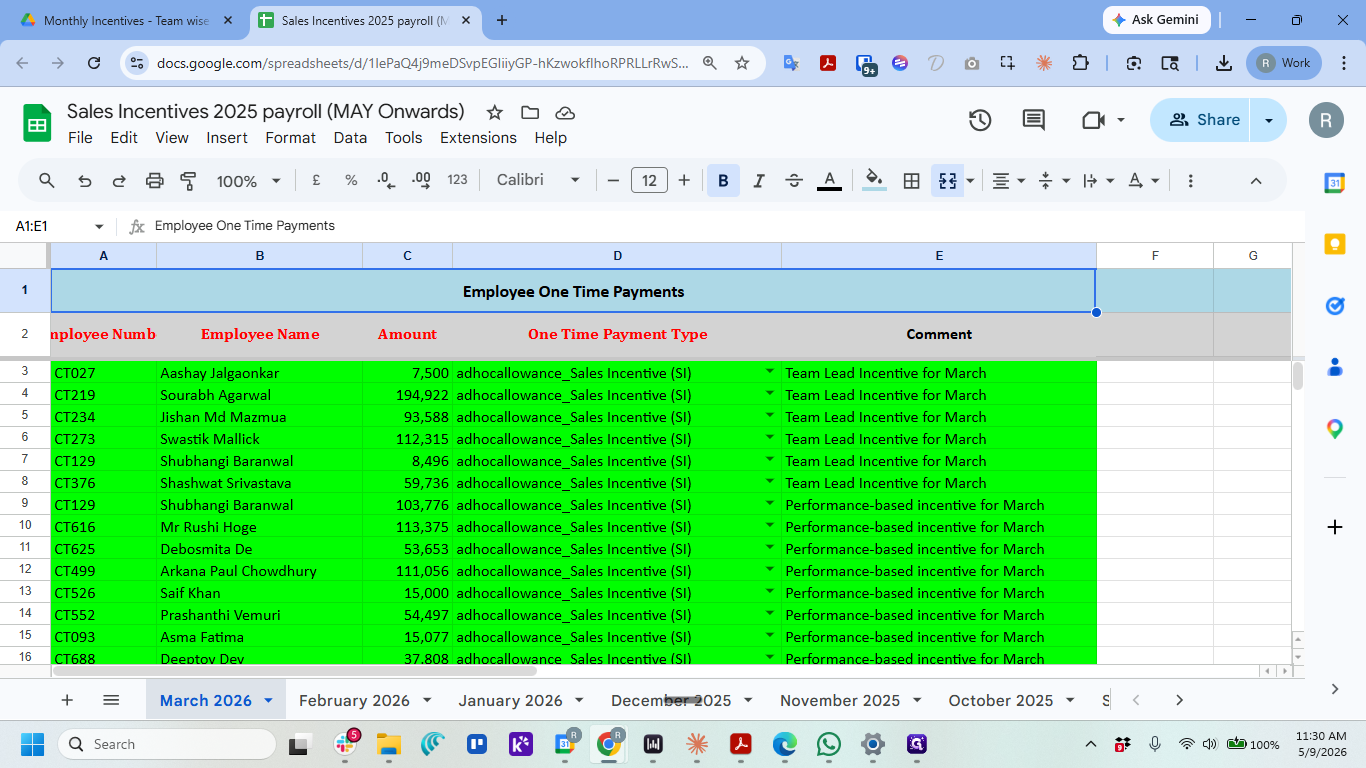Open text wrapping dropdown

coord(1099,181)
